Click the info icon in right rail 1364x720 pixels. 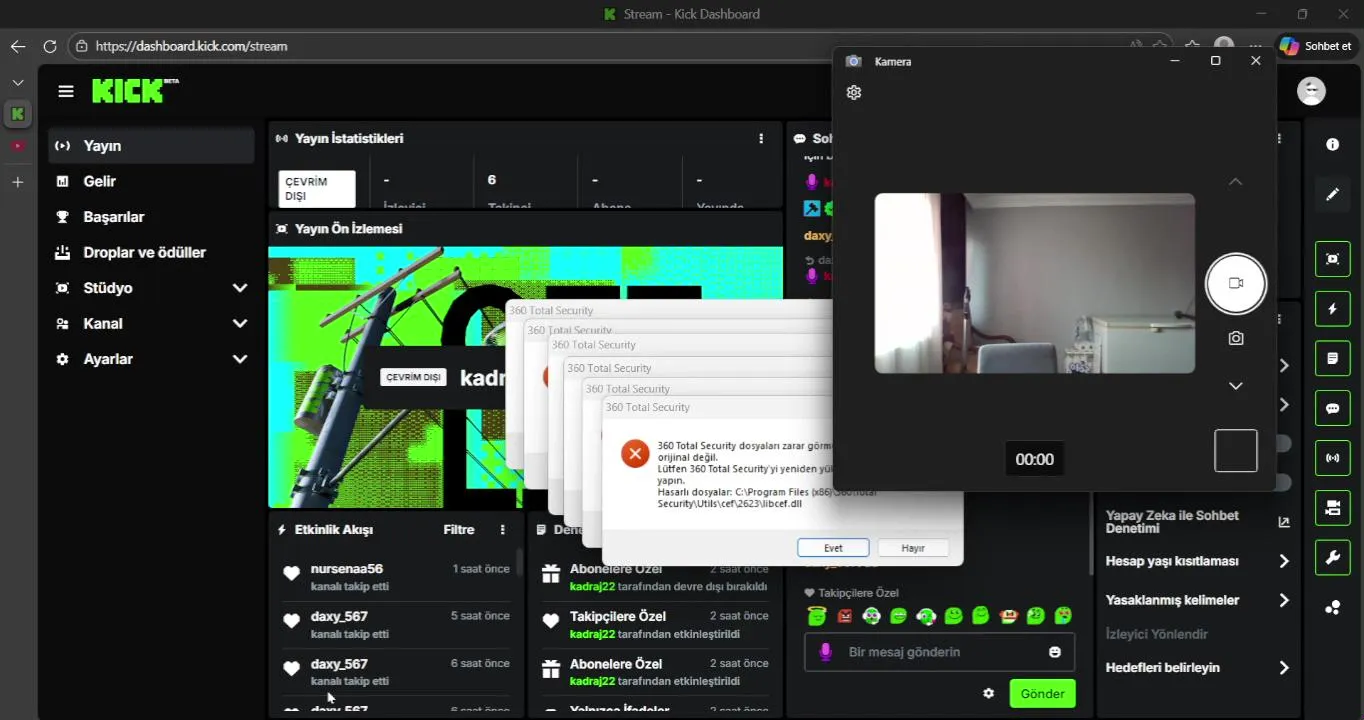tap(1332, 145)
